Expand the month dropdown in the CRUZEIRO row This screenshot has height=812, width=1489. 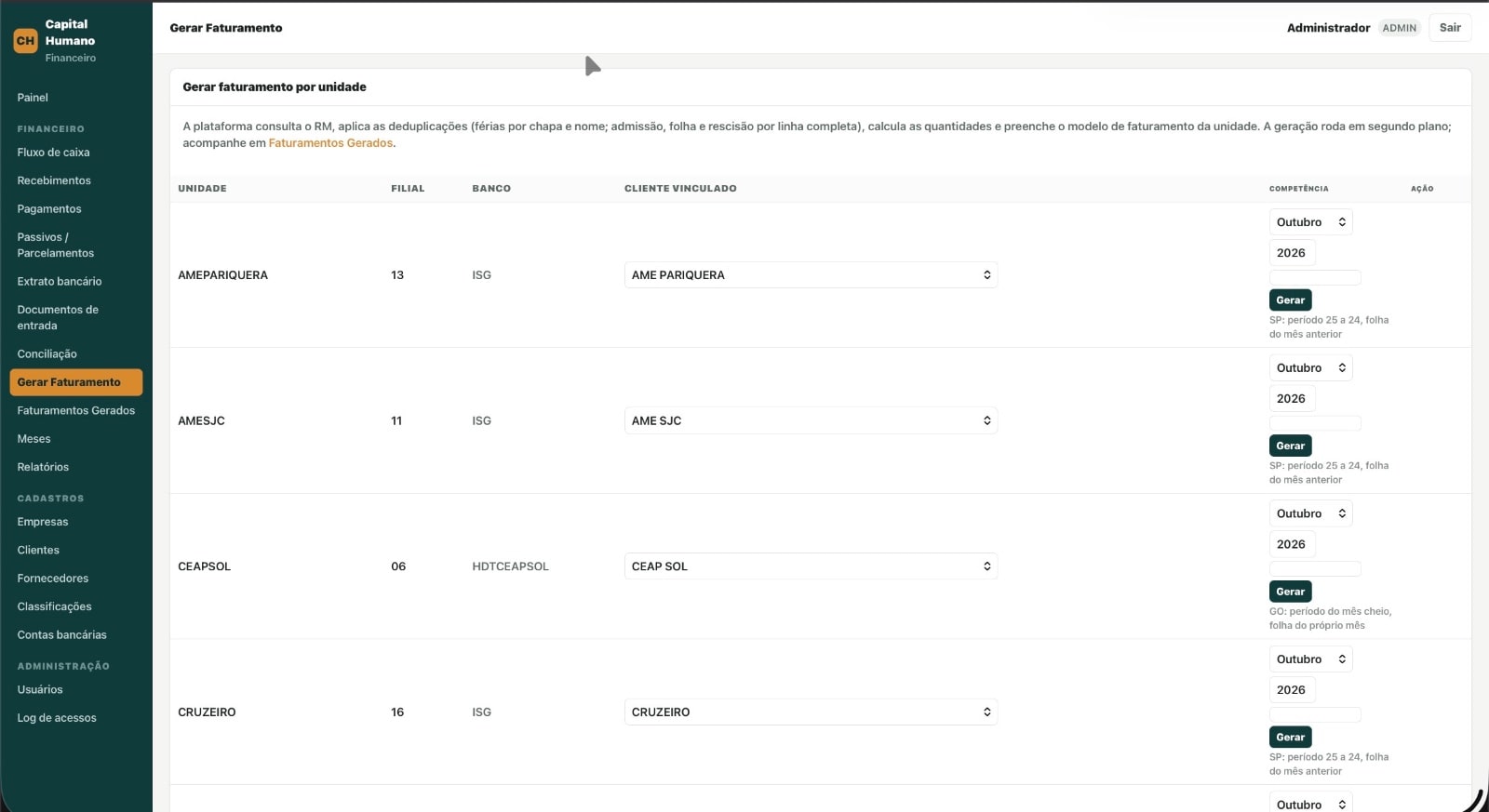[x=1310, y=659]
